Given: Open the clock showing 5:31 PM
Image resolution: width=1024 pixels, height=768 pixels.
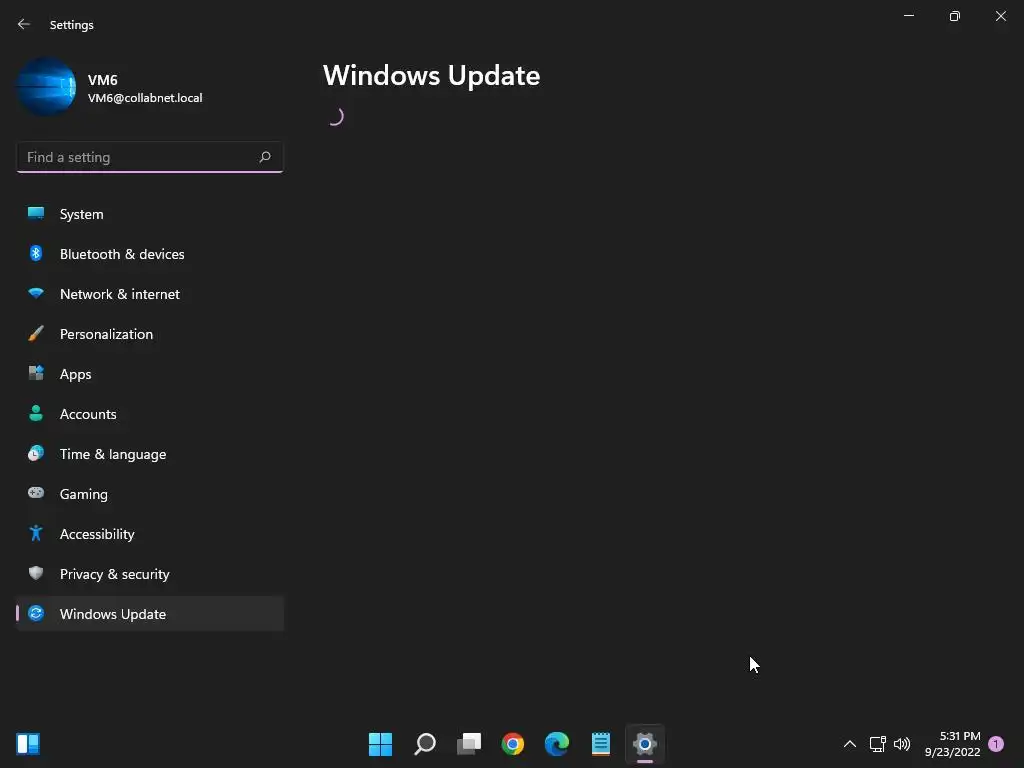Looking at the screenshot, I should [952, 744].
